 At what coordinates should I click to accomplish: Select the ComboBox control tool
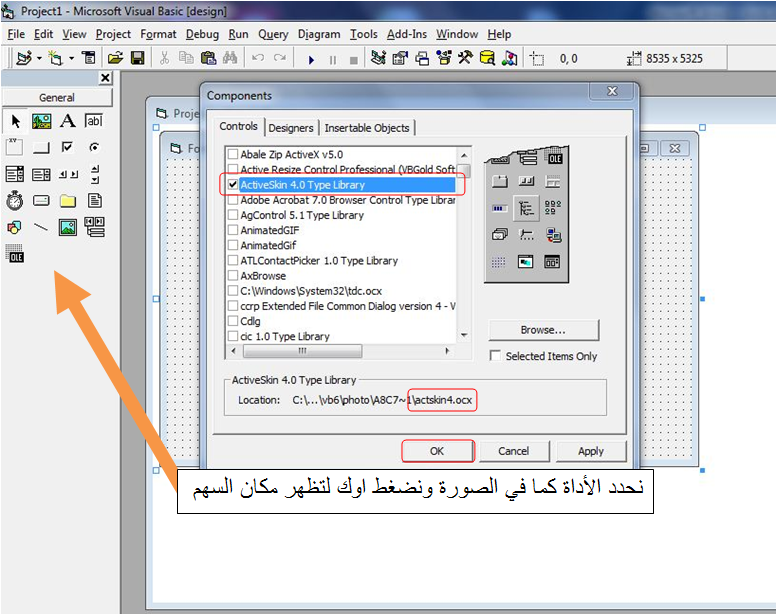[x=14, y=174]
